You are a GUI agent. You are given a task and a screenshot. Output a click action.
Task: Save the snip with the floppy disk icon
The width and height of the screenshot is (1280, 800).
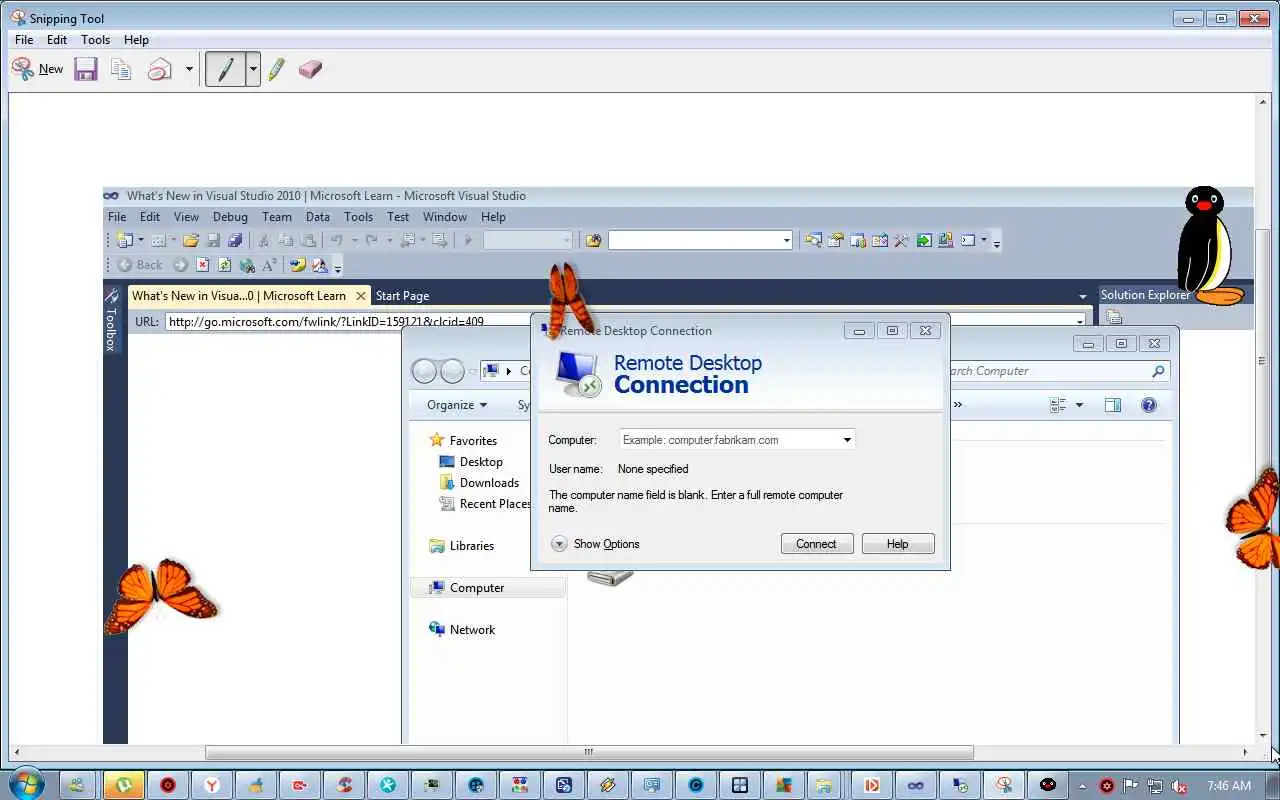(x=86, y=69)
